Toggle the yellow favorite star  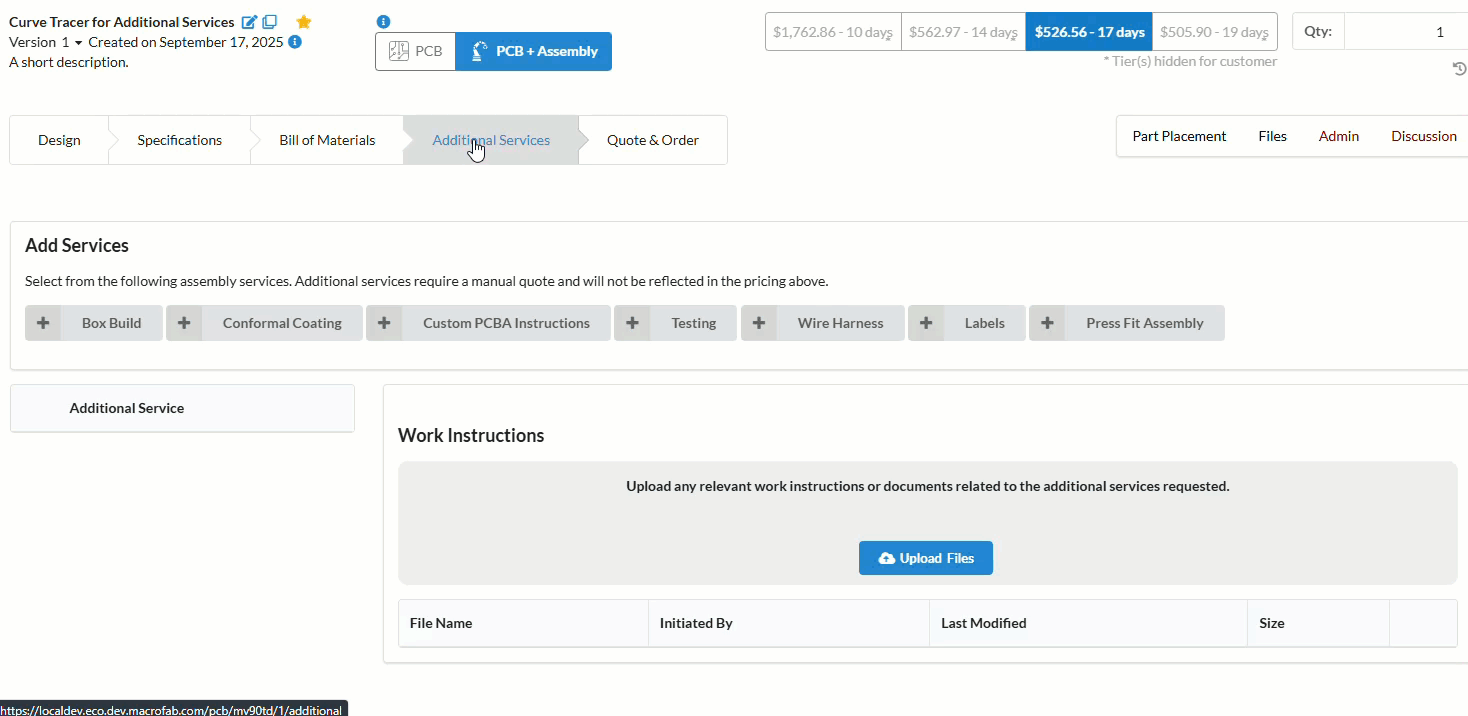click(x=304, y=22)
